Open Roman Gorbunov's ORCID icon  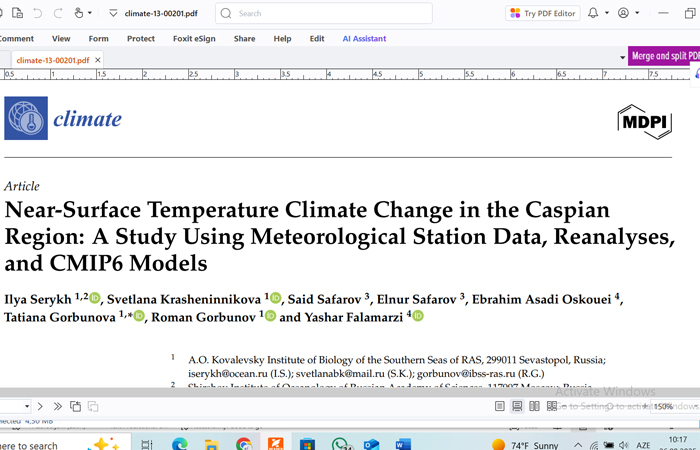pyautogui.click(x=271, y=316)
